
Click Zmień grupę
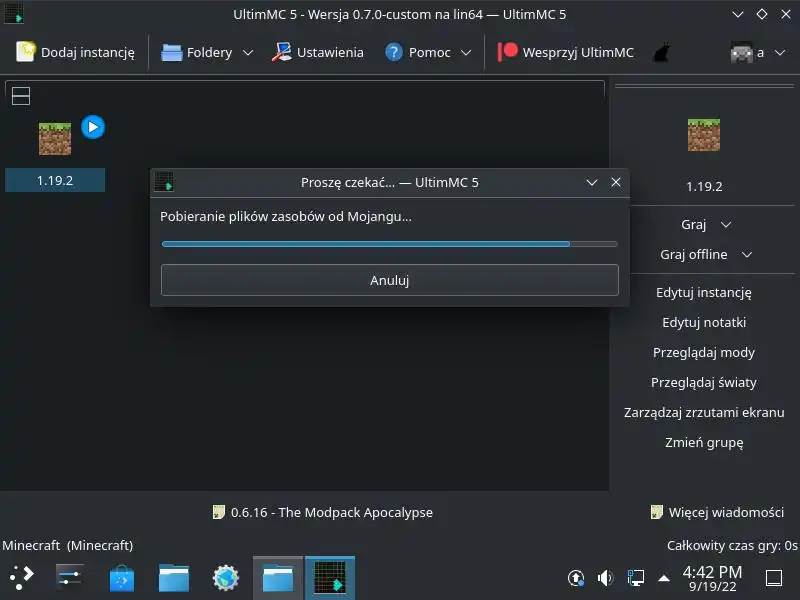pyautogui.click(x=704, y=442)
